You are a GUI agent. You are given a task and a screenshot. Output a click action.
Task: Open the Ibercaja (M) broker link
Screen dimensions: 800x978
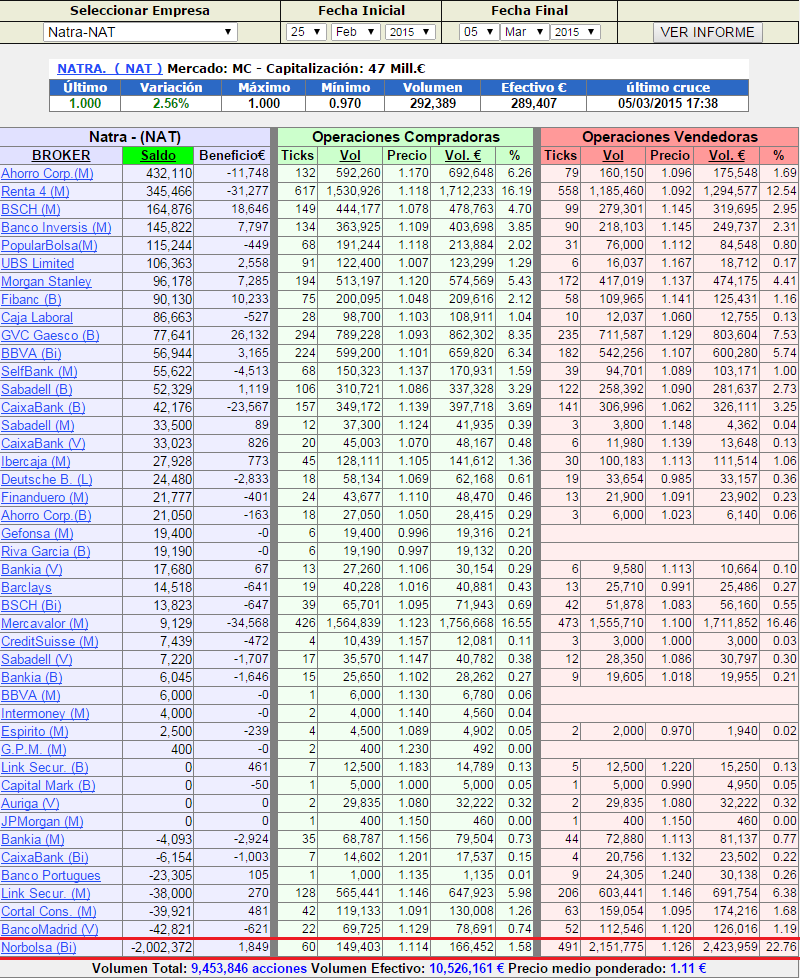[36, 462]
